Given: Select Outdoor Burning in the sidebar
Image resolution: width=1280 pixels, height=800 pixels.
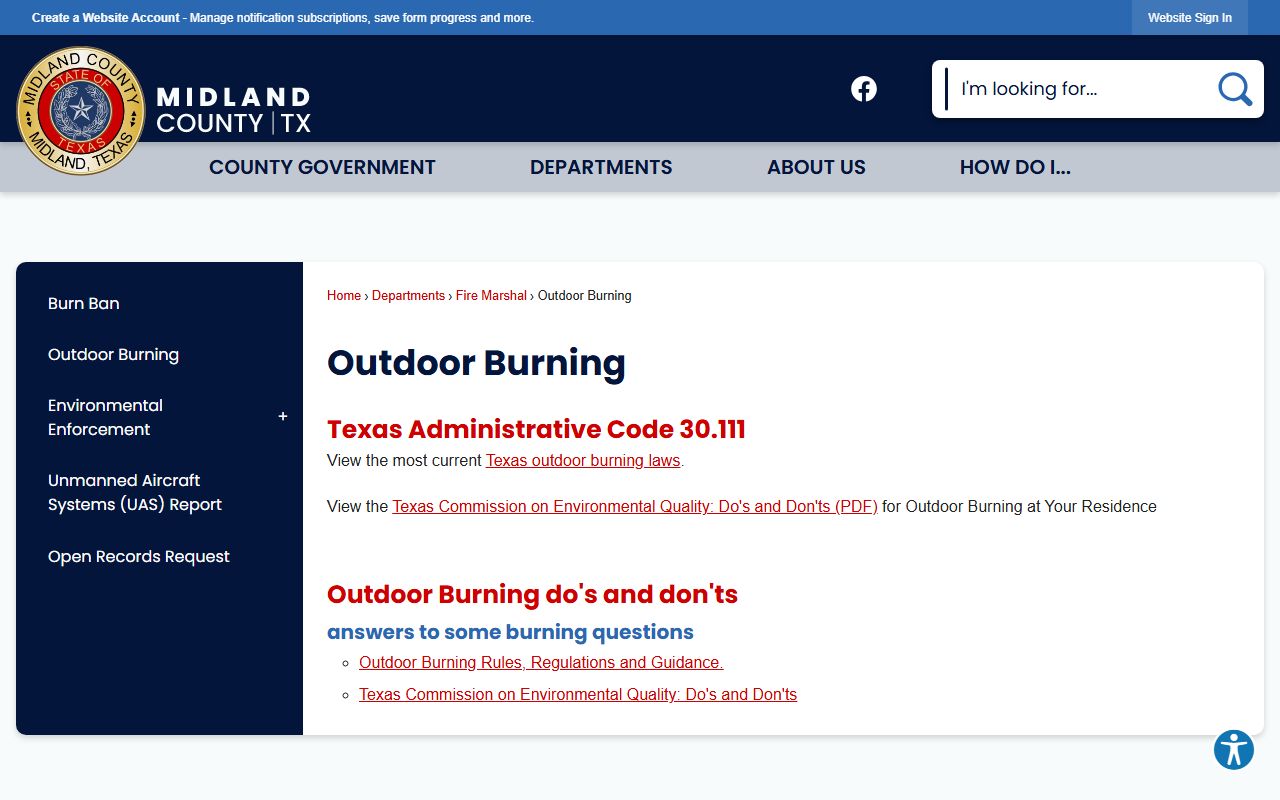Looking at the screenshot, I should click(113, 355).
